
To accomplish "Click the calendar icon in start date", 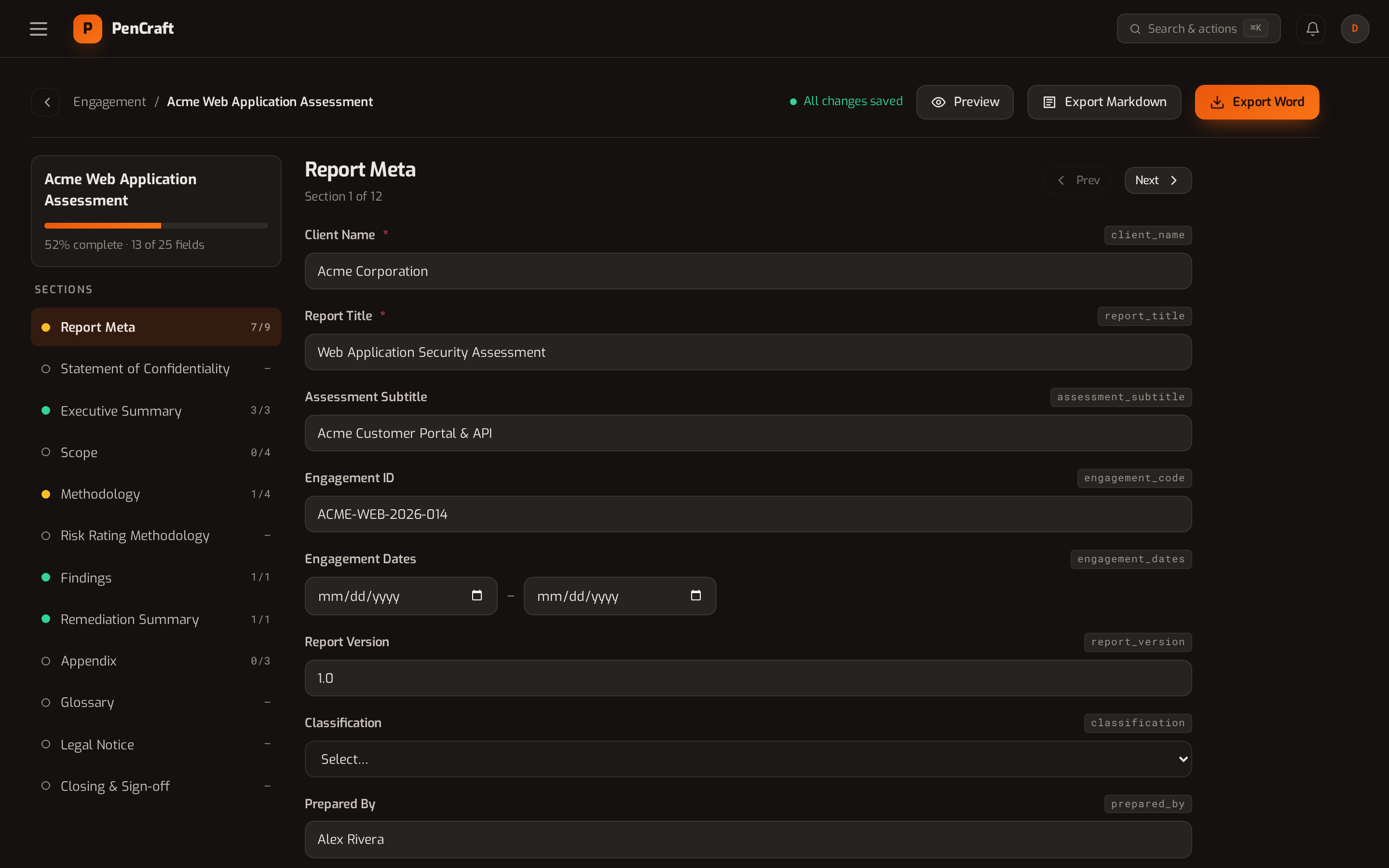I will [x=477, y=596].
